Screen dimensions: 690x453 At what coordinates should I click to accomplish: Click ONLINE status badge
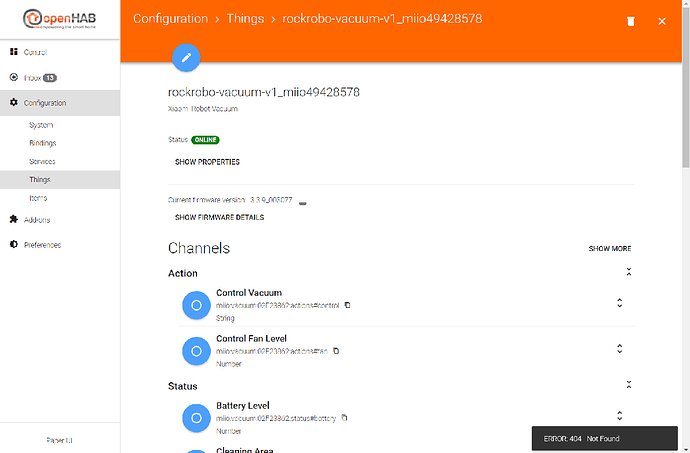coord(206,140)
